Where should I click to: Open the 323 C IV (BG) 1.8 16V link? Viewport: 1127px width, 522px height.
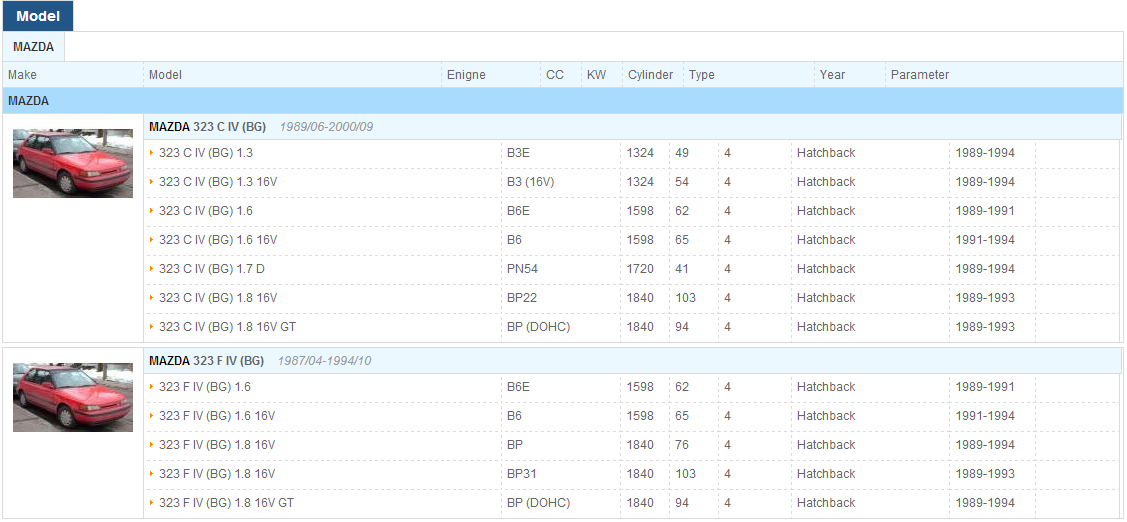(x=218, y=298)
